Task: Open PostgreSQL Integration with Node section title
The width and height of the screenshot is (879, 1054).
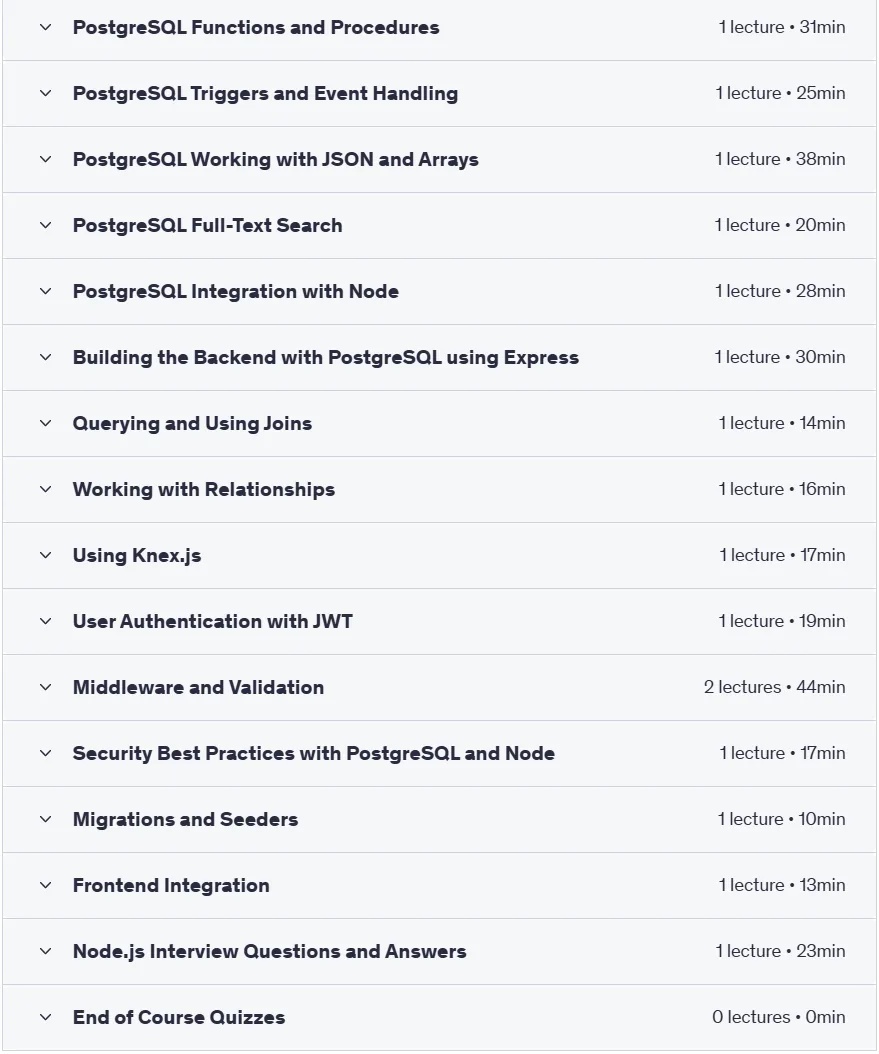Action: (x=235, y=291)
